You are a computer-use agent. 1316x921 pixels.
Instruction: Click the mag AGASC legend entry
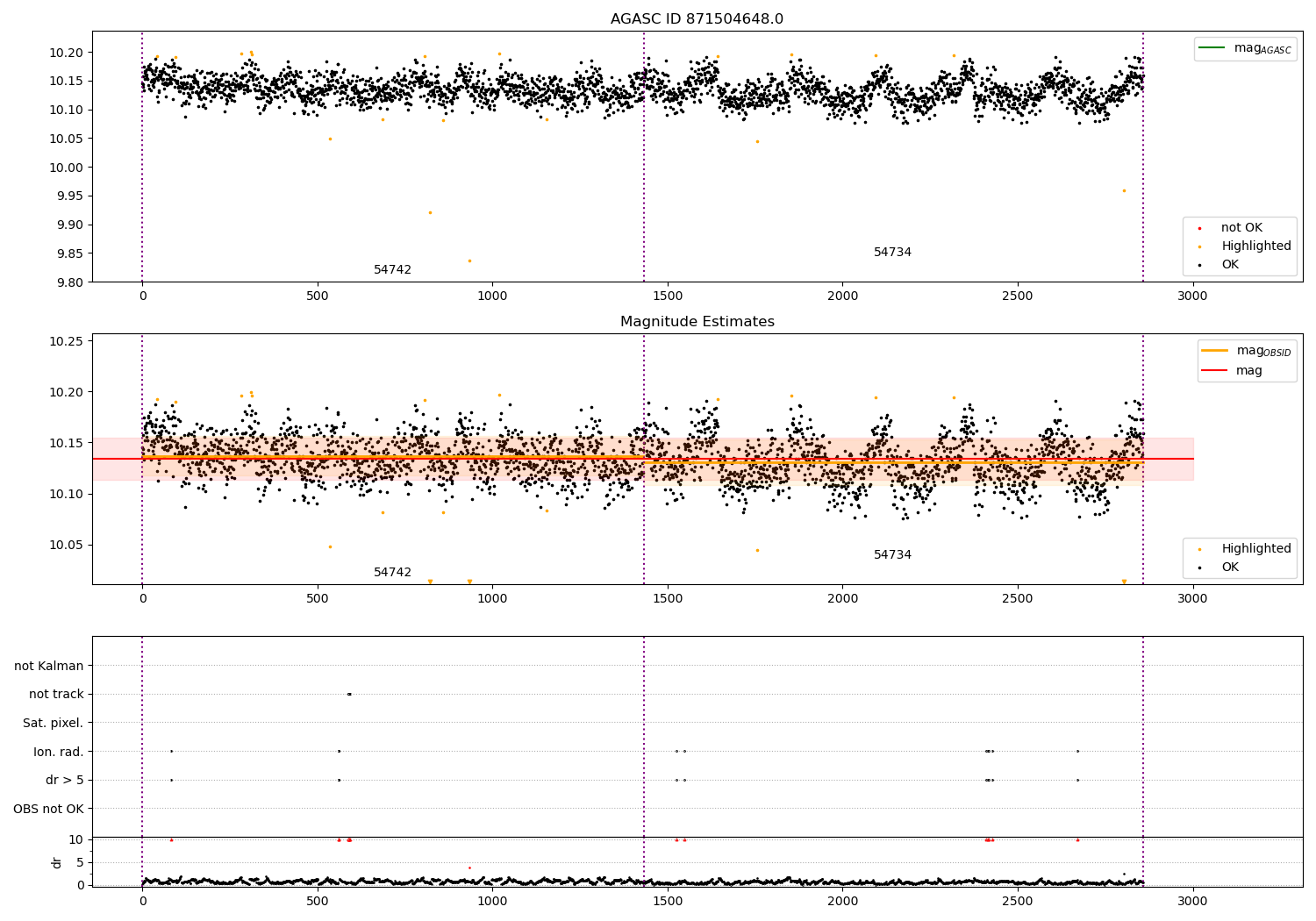[x=1262, y=48]
